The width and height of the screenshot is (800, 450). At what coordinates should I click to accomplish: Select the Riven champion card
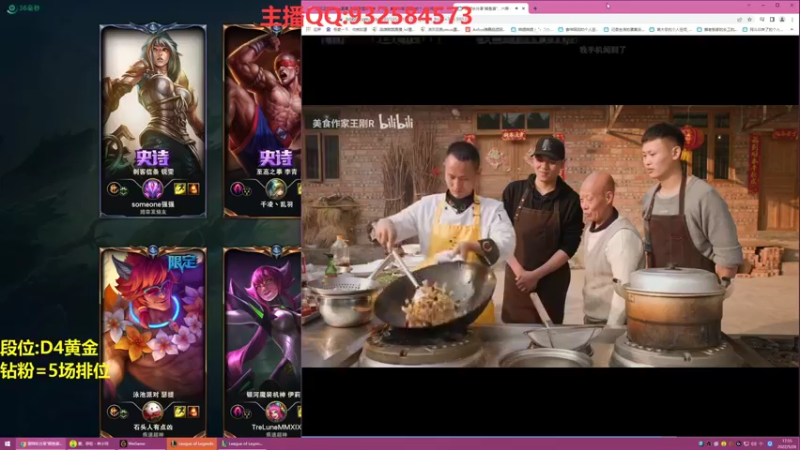153,121
